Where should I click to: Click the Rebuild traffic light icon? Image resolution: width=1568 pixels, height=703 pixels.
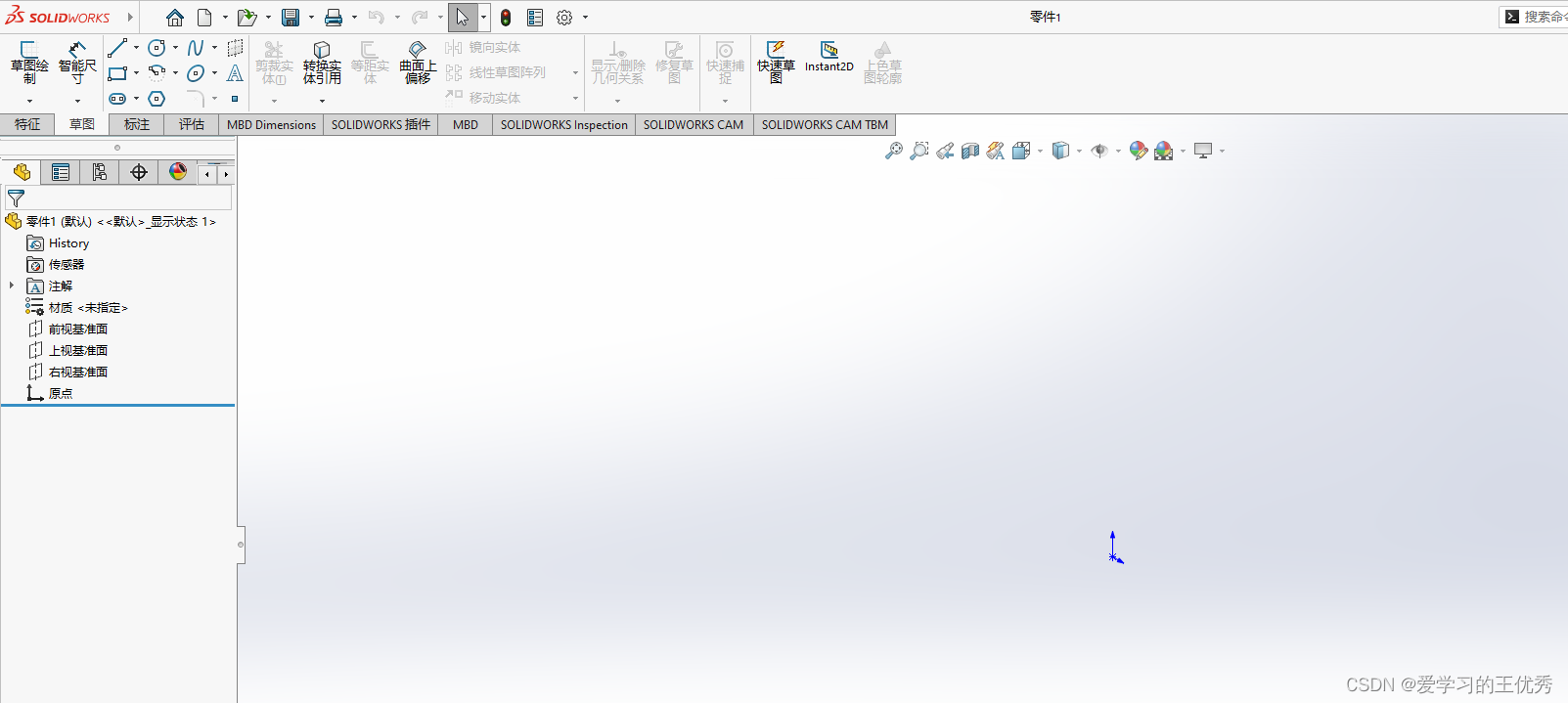coord(506,18)
